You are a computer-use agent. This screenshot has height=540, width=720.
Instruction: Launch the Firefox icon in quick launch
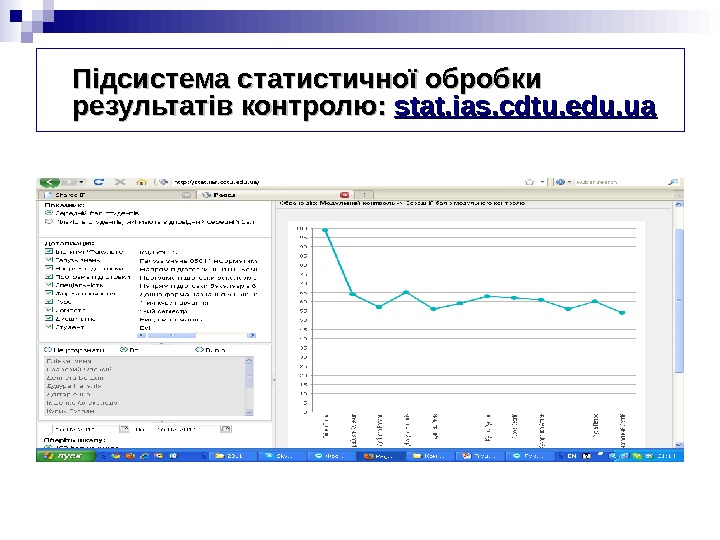click(x=130, y=456)
